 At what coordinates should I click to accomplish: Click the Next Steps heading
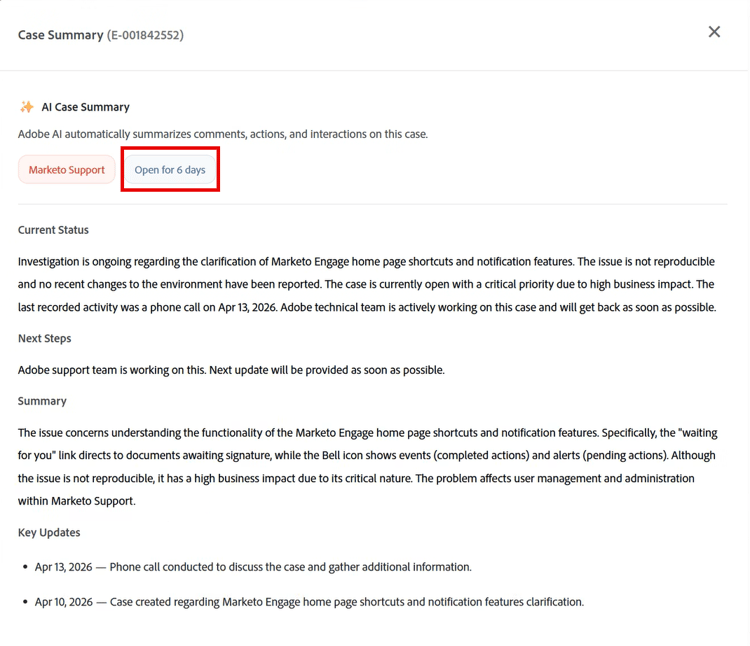[44, 338]
